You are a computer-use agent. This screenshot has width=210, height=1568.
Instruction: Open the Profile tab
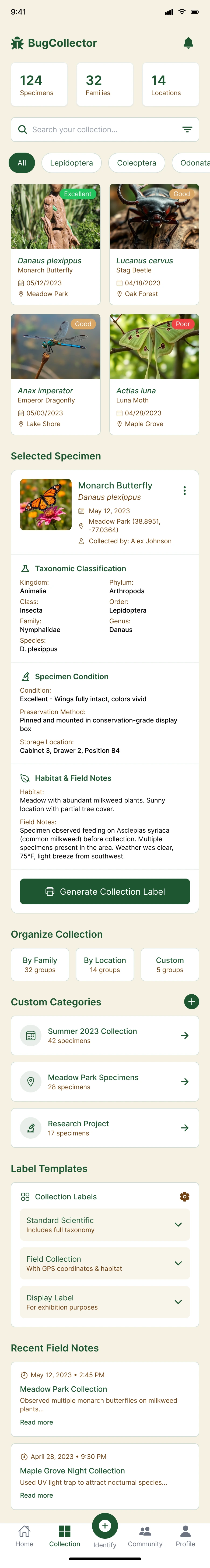tap(185, 1536)
